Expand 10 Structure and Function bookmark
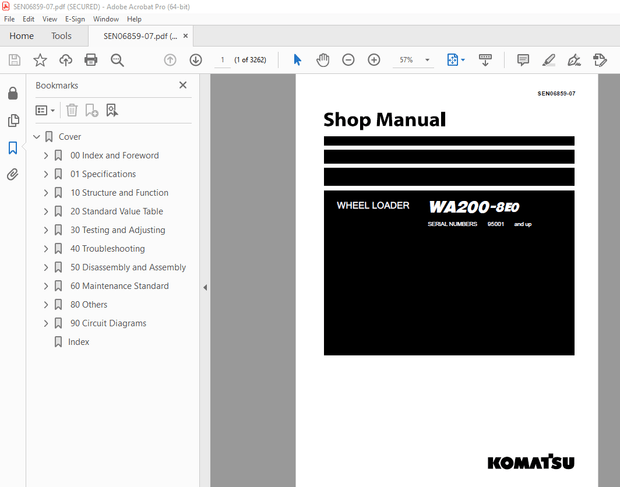This screenshot has height=487, width=620. pos(46,193)
